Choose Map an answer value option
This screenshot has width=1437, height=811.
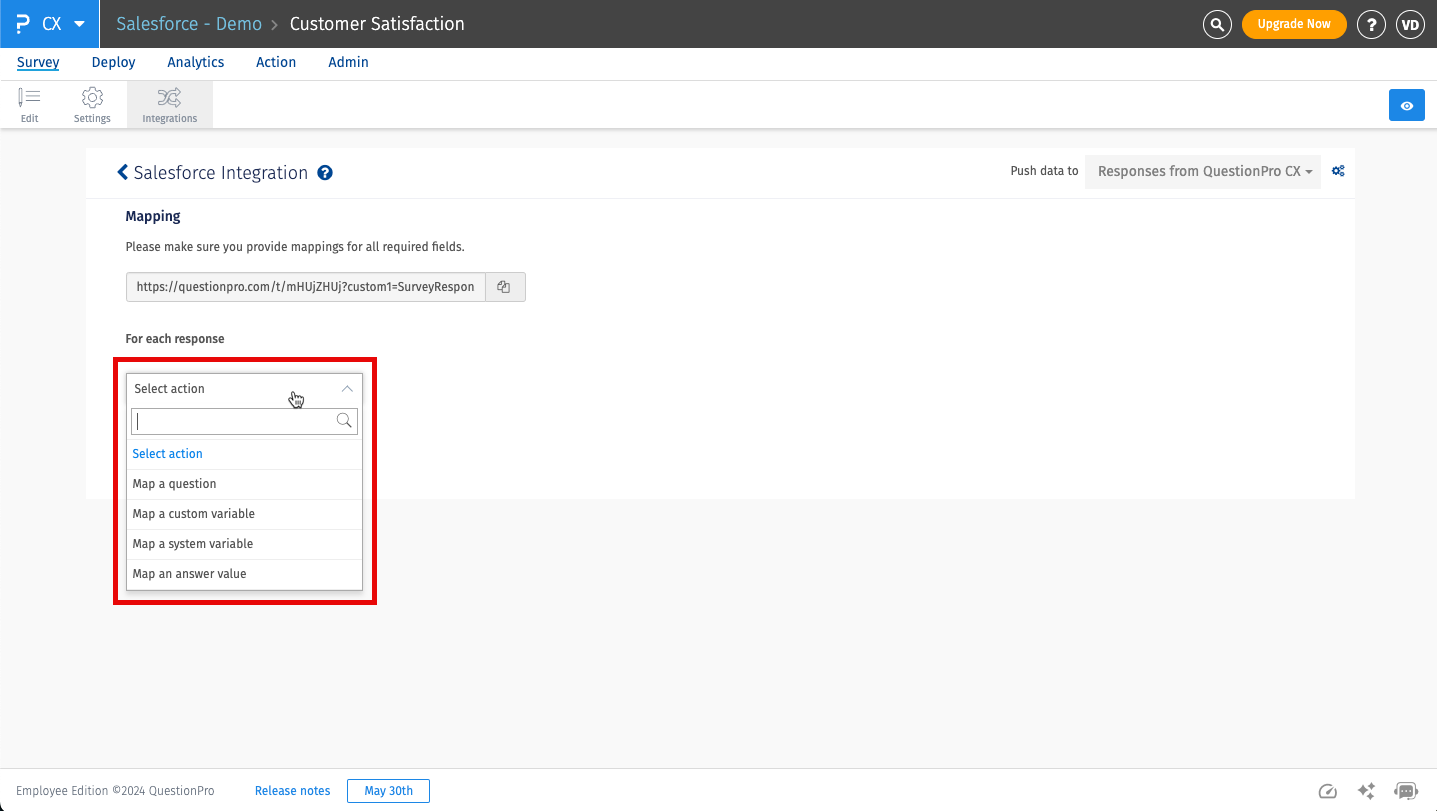coord(244,574)
